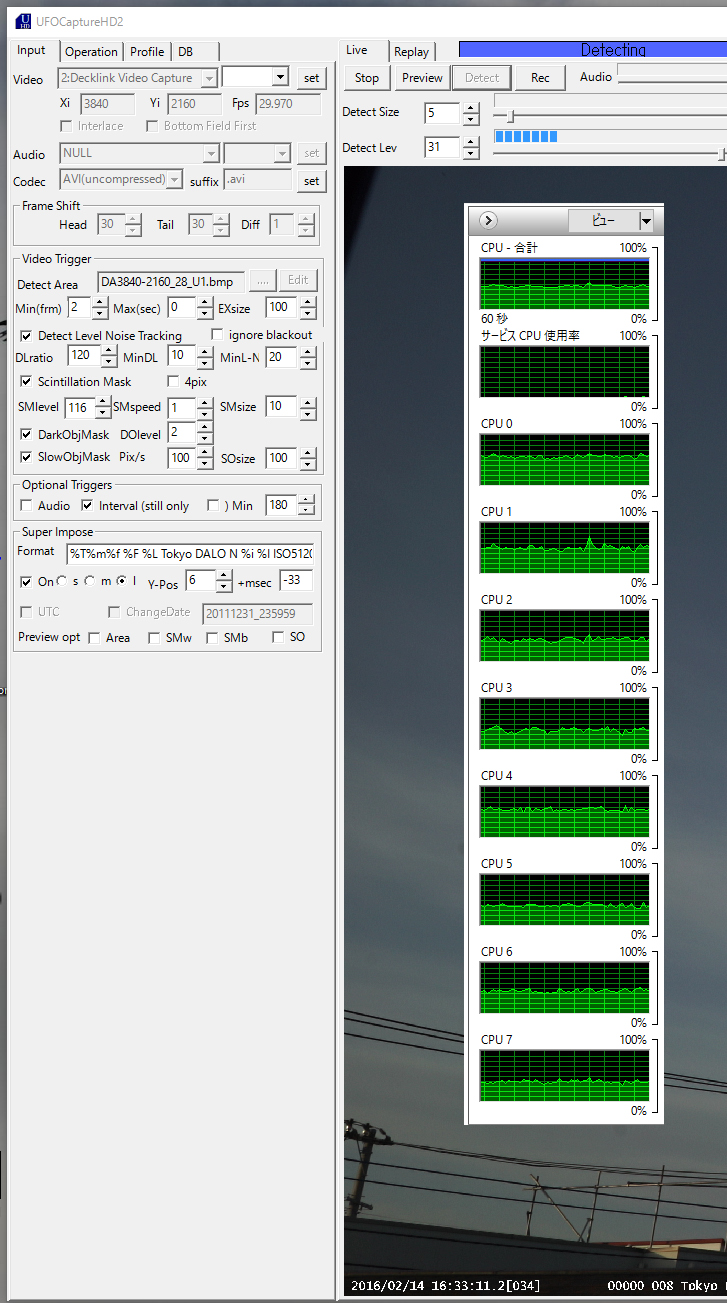Click the Rec button
This screenshot has height=1303, width=727.
point(540,78)
